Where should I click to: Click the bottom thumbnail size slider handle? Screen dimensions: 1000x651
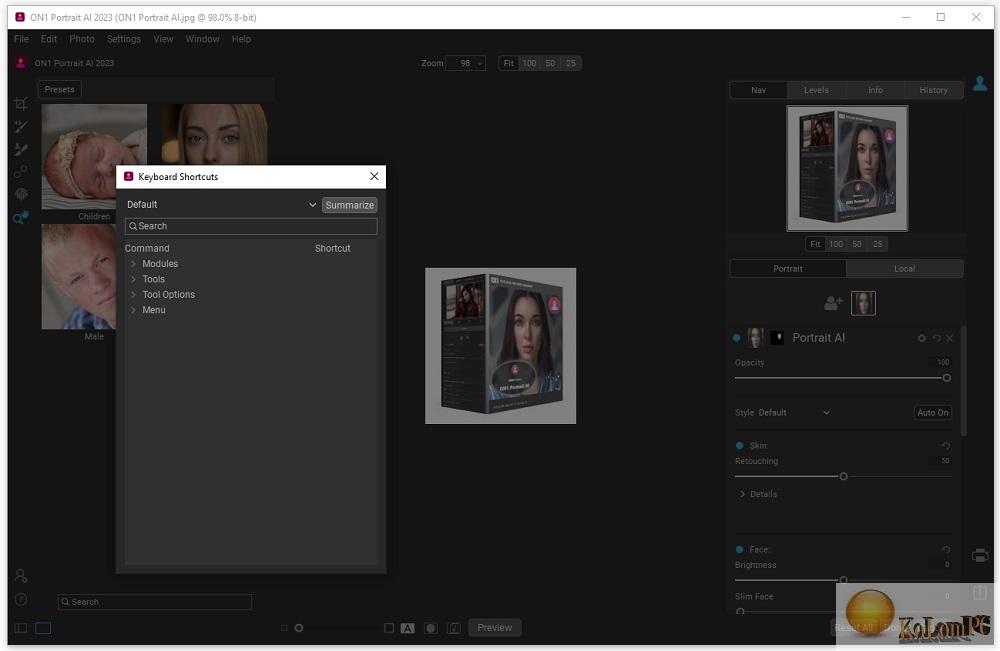(298, 628)
